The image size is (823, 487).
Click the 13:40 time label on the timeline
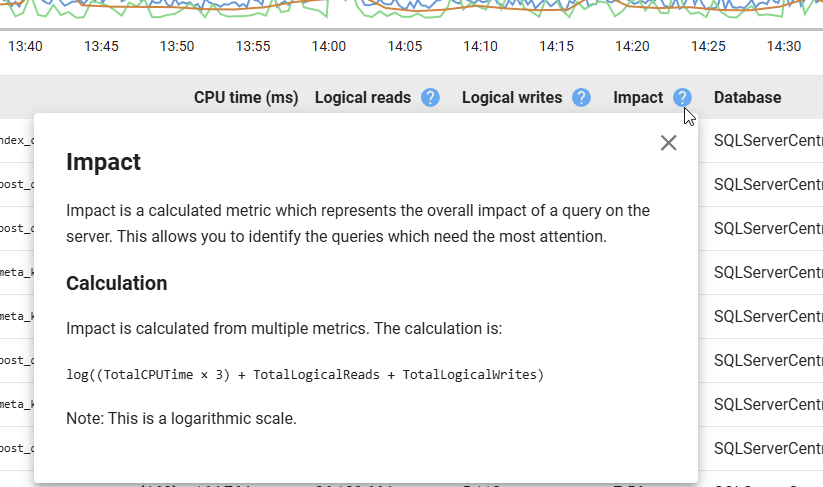point(25,46)
